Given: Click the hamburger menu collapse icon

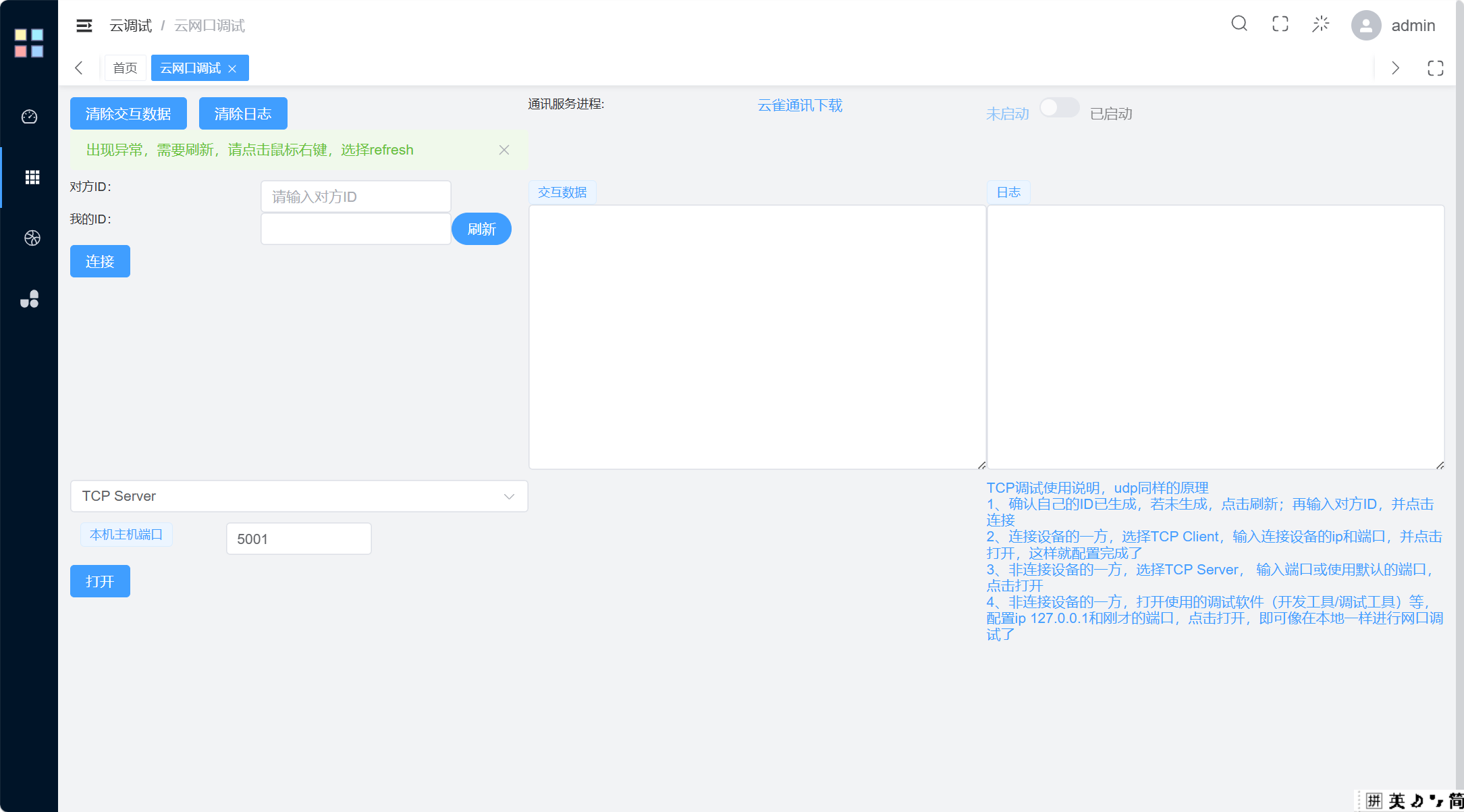Looking at the screenshot, I should click(x=84, y=26).
